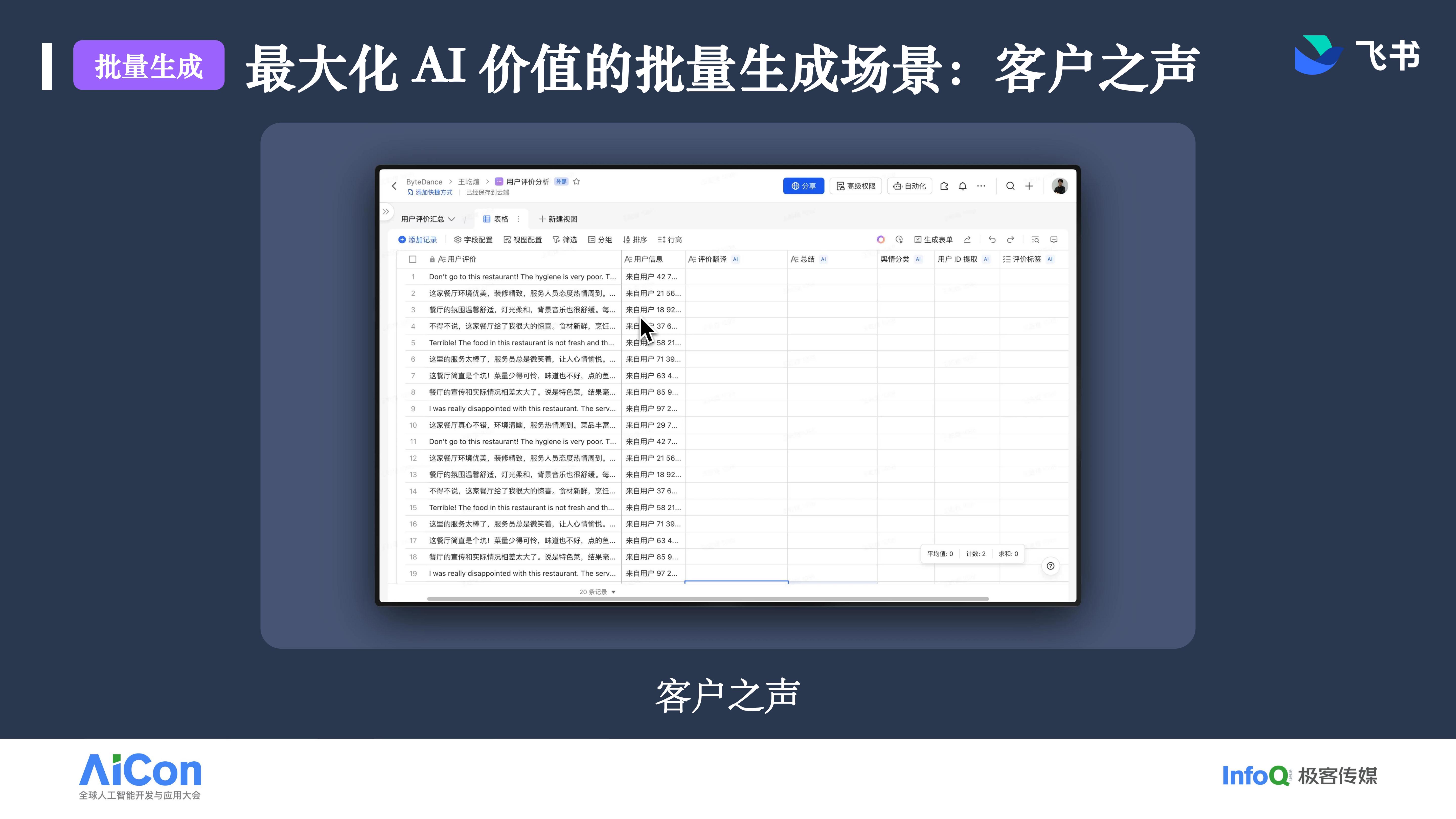
Task: Open the 筛选 filter menu
Action: (564, 240)
